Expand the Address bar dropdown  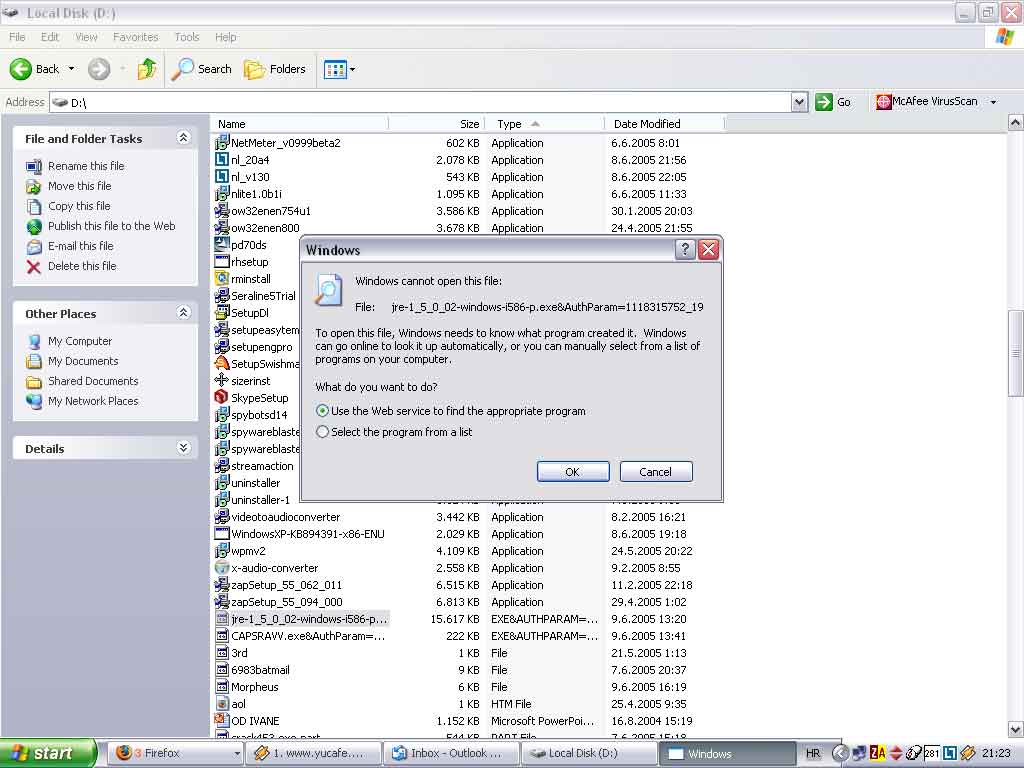click(x=799, y=102)
